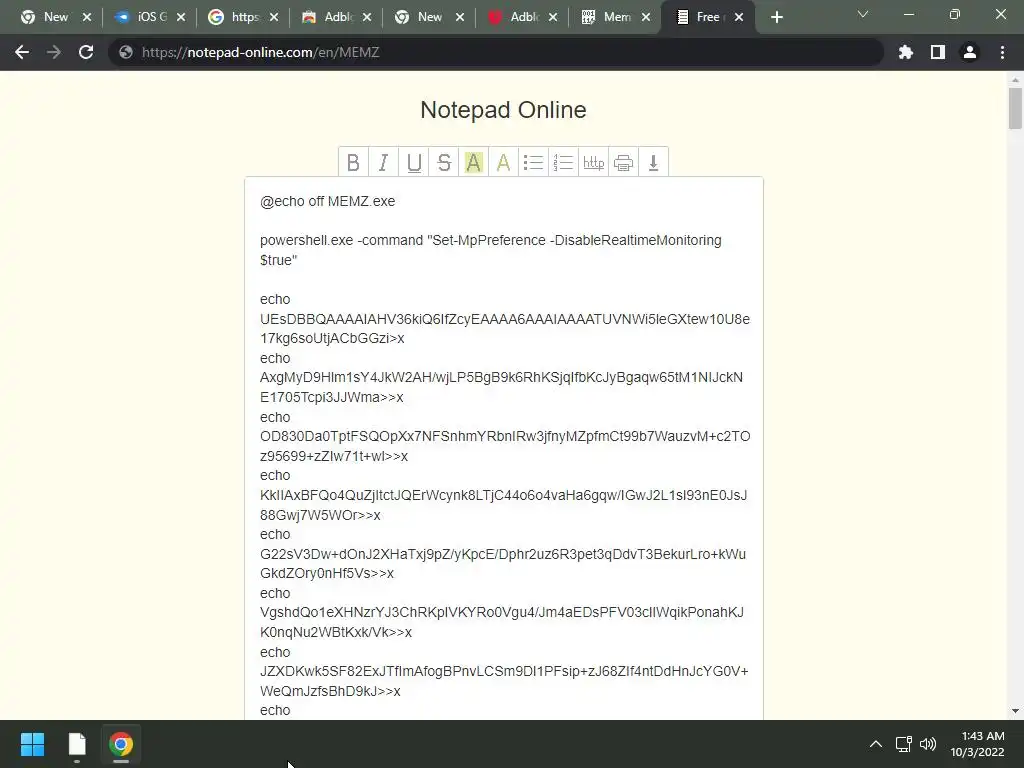Viewport: 1024px width, 768px height.
Task: Close the iOS G tab
Action: (x=181, y=17)
